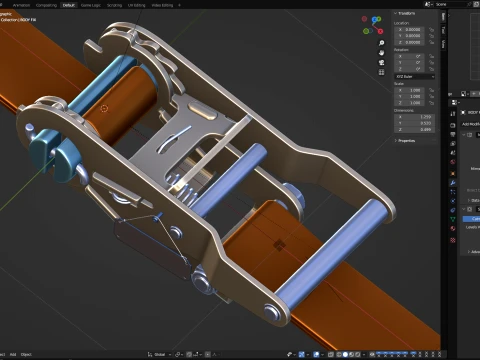Click the Dimensions X value field
480x360 pixels.
tap(415, 117)
